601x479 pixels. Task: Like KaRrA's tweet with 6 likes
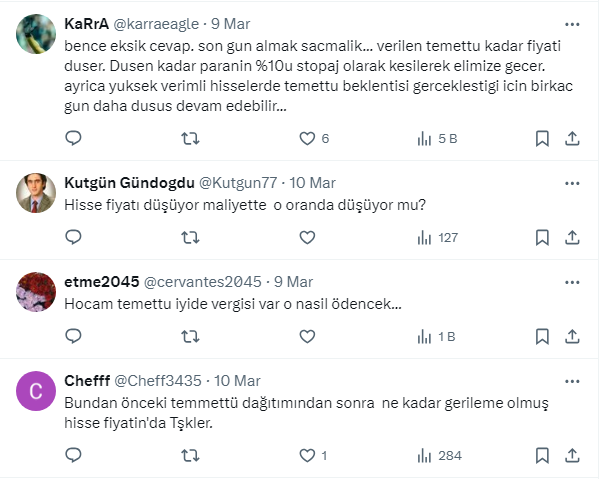coord(308,138)
